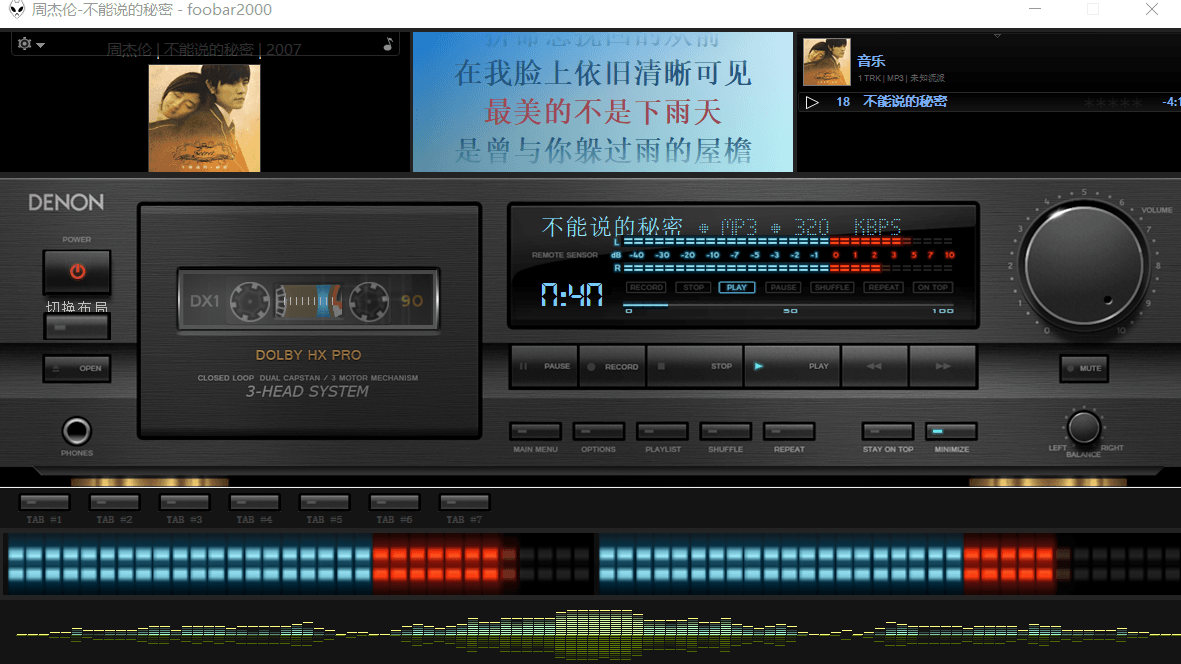Click the right VU peak meter bar

pos(889,565)
